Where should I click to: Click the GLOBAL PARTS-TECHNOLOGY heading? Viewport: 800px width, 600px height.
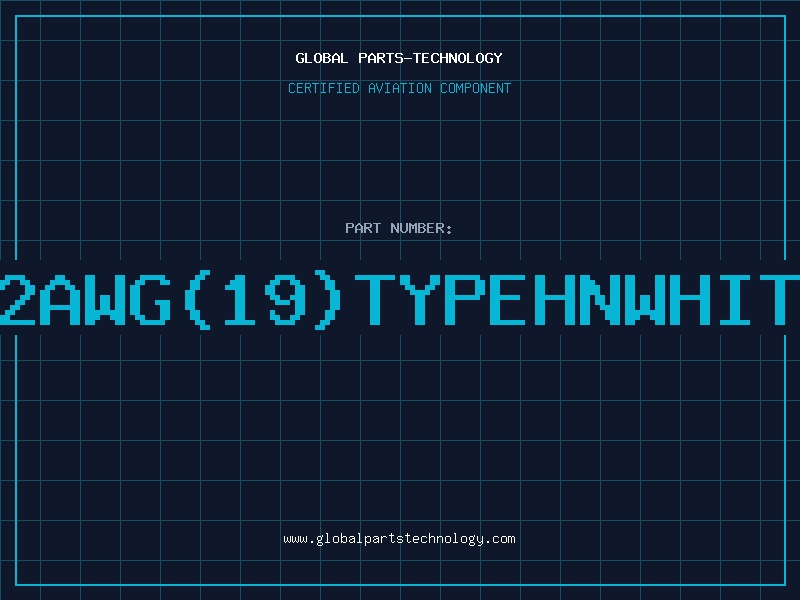pyautogui.click(x=399, y=58)
